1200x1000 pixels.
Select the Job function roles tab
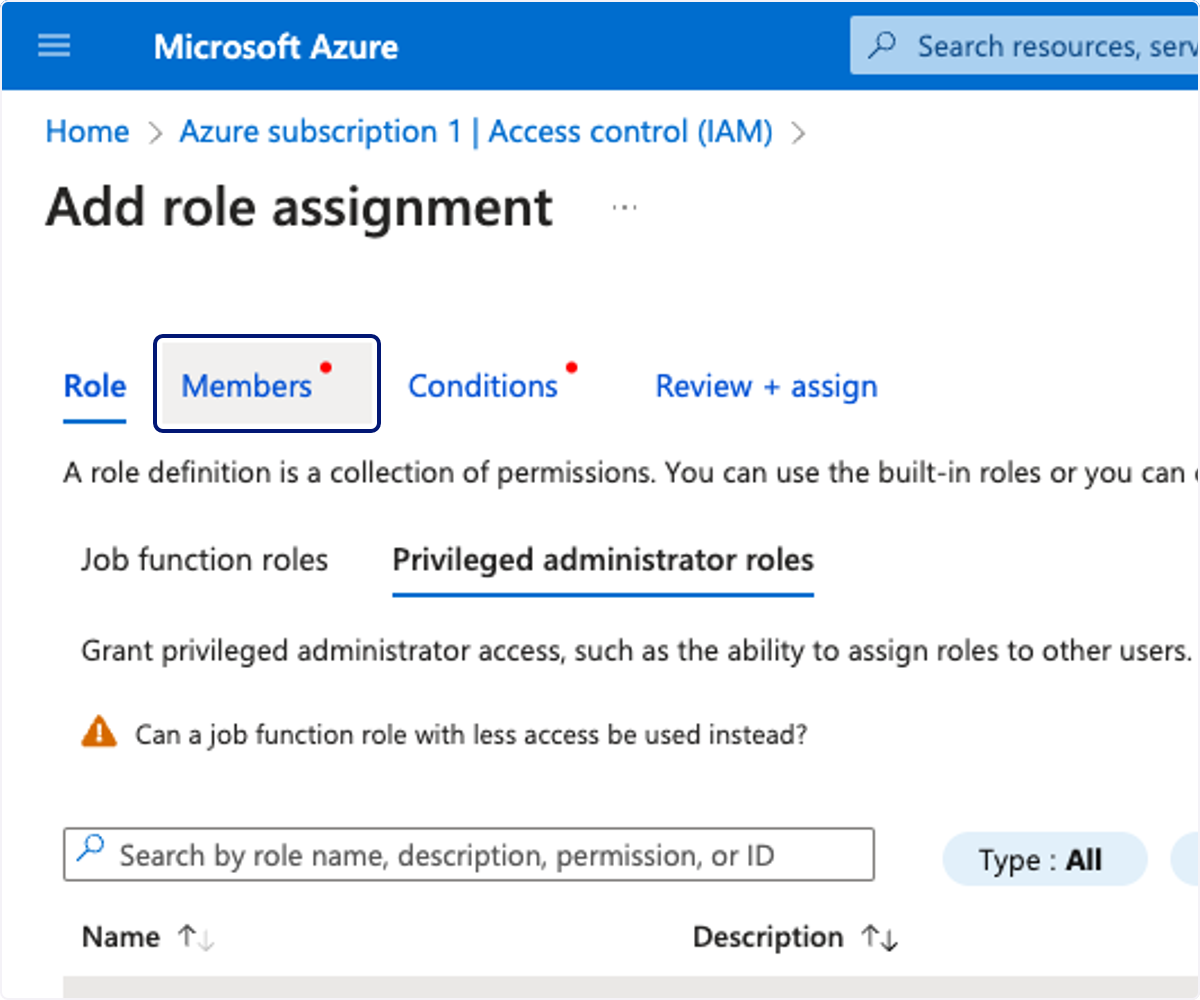(205, 560)
